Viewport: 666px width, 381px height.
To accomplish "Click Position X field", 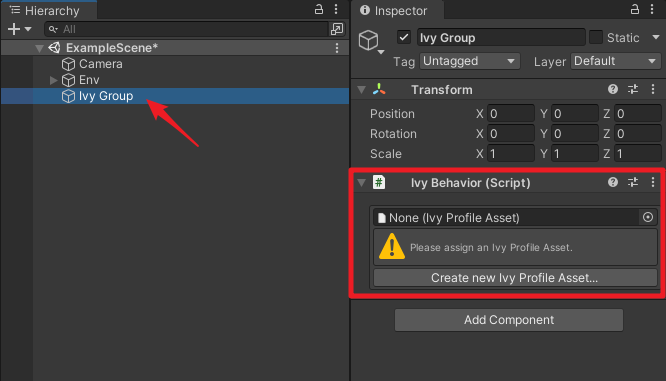I will click(x=511, y=113).
